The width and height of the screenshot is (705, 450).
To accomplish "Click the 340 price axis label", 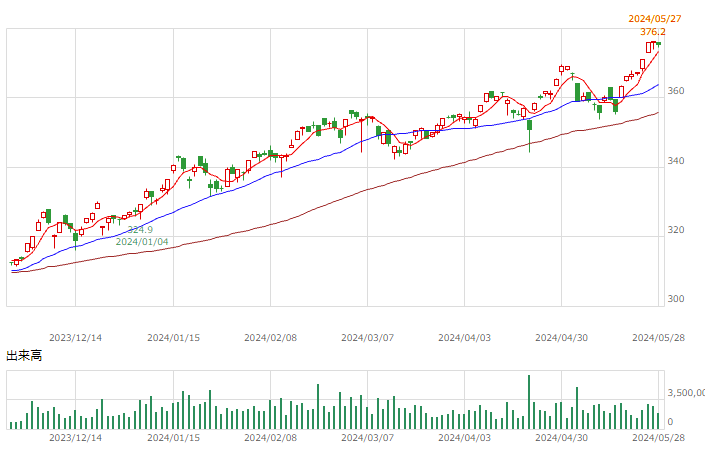I will coord(676,161).
